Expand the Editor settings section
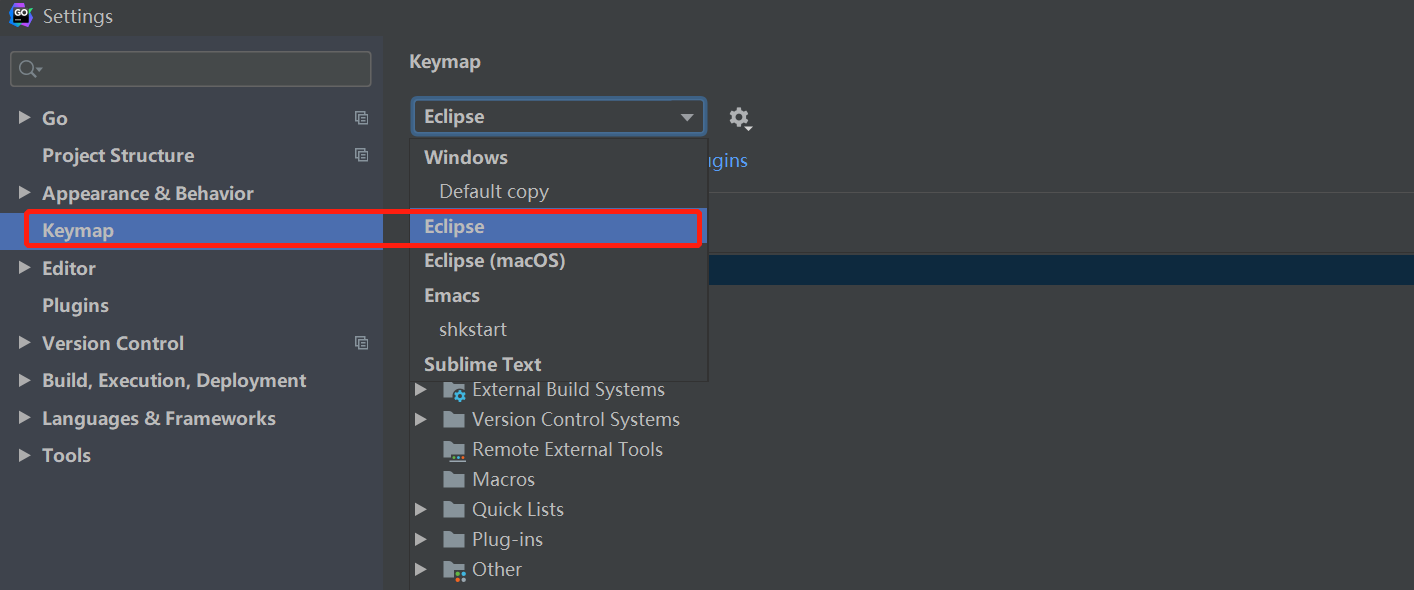 (x=24, y=268)
